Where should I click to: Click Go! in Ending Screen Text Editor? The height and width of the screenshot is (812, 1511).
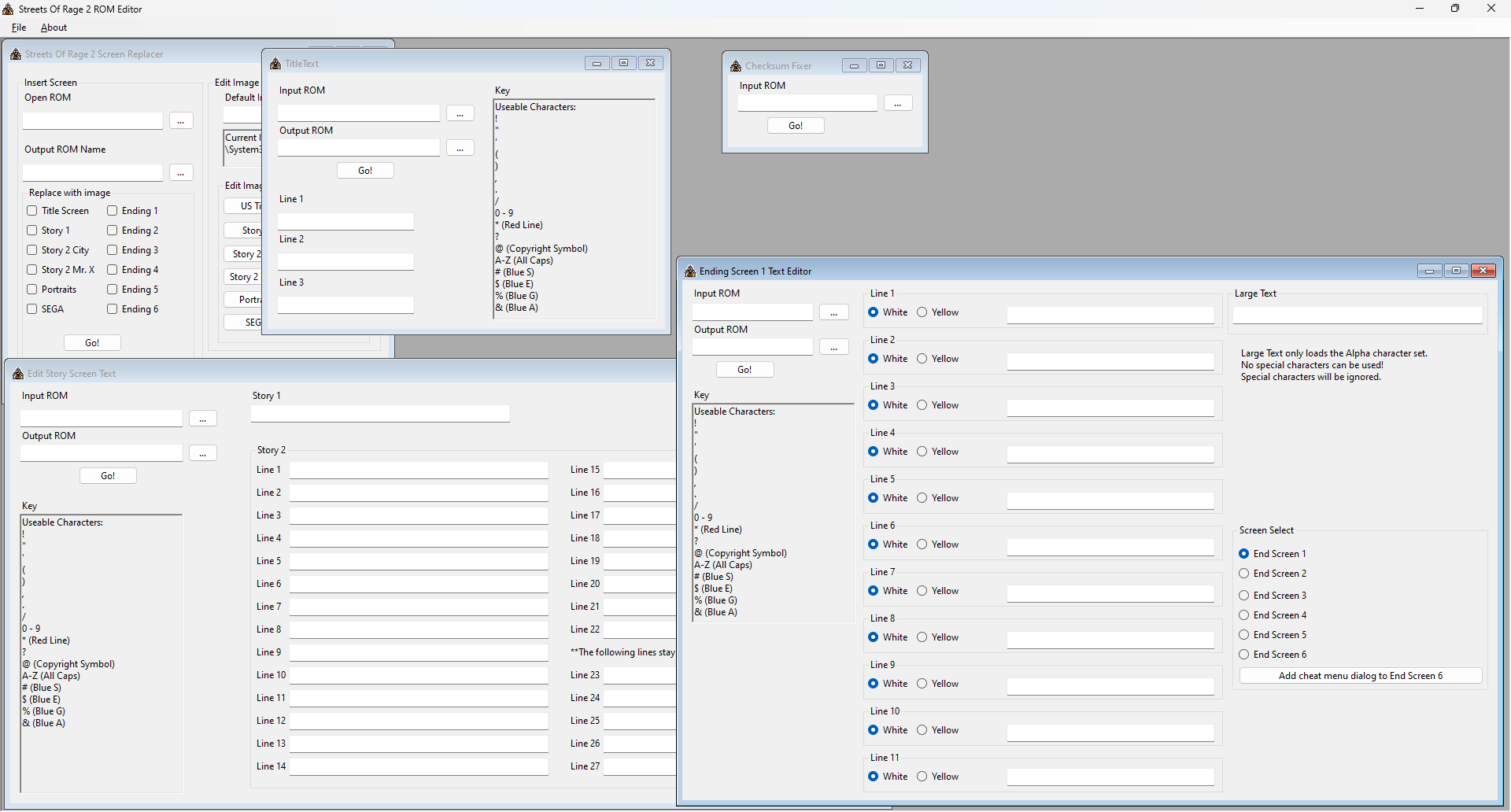pyautogui.click(x=744, y=370)
